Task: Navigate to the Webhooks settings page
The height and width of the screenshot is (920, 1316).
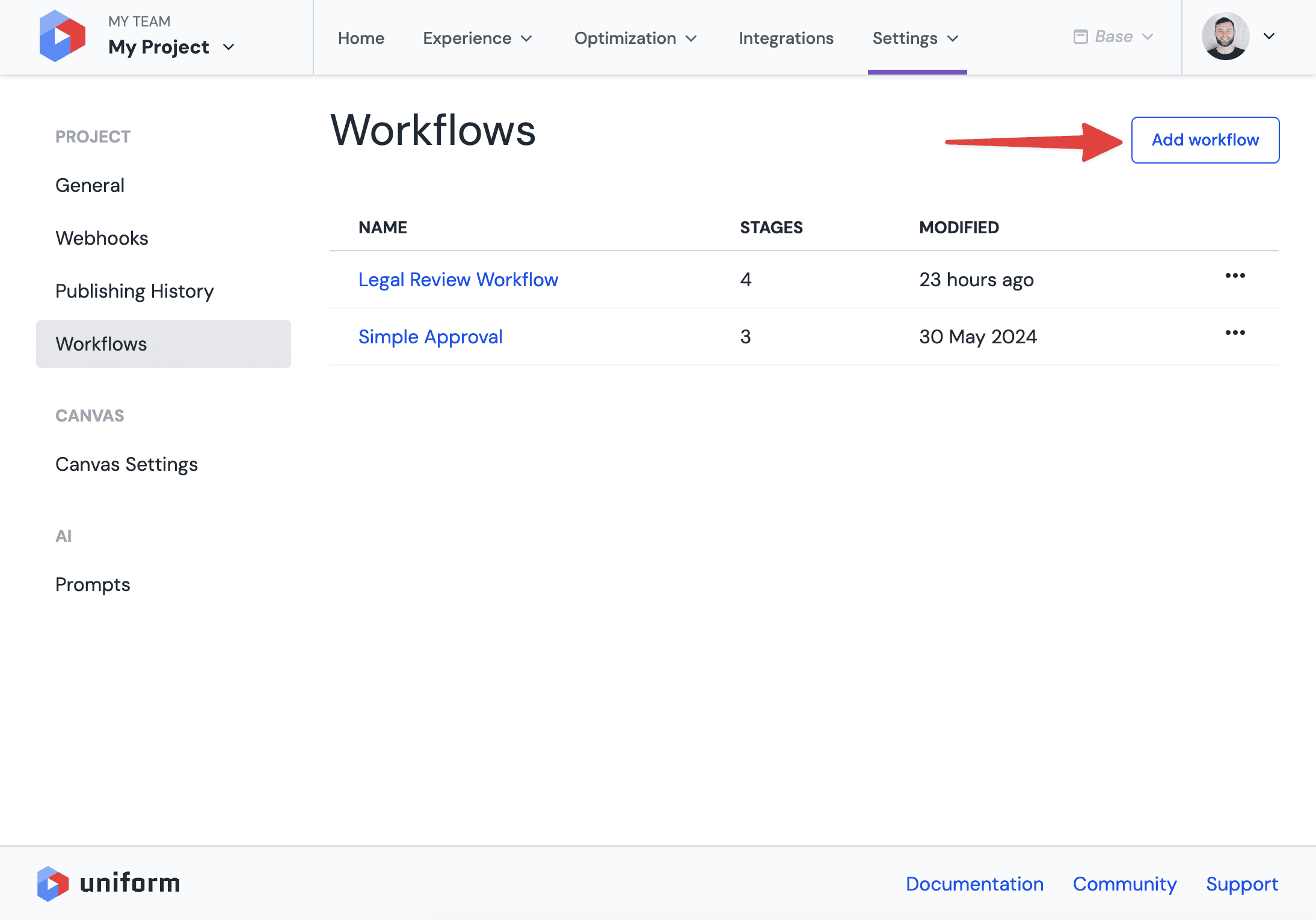Action: point(102,237)
